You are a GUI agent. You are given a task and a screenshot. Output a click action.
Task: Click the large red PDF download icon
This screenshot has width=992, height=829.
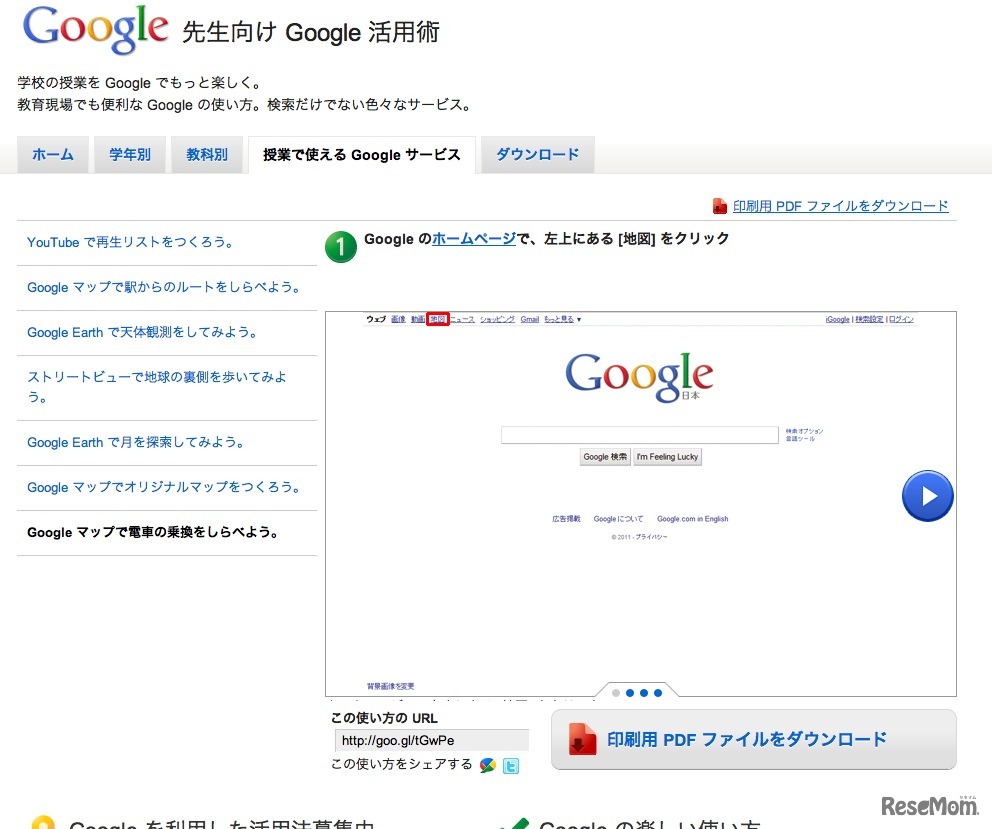[583, 739]
